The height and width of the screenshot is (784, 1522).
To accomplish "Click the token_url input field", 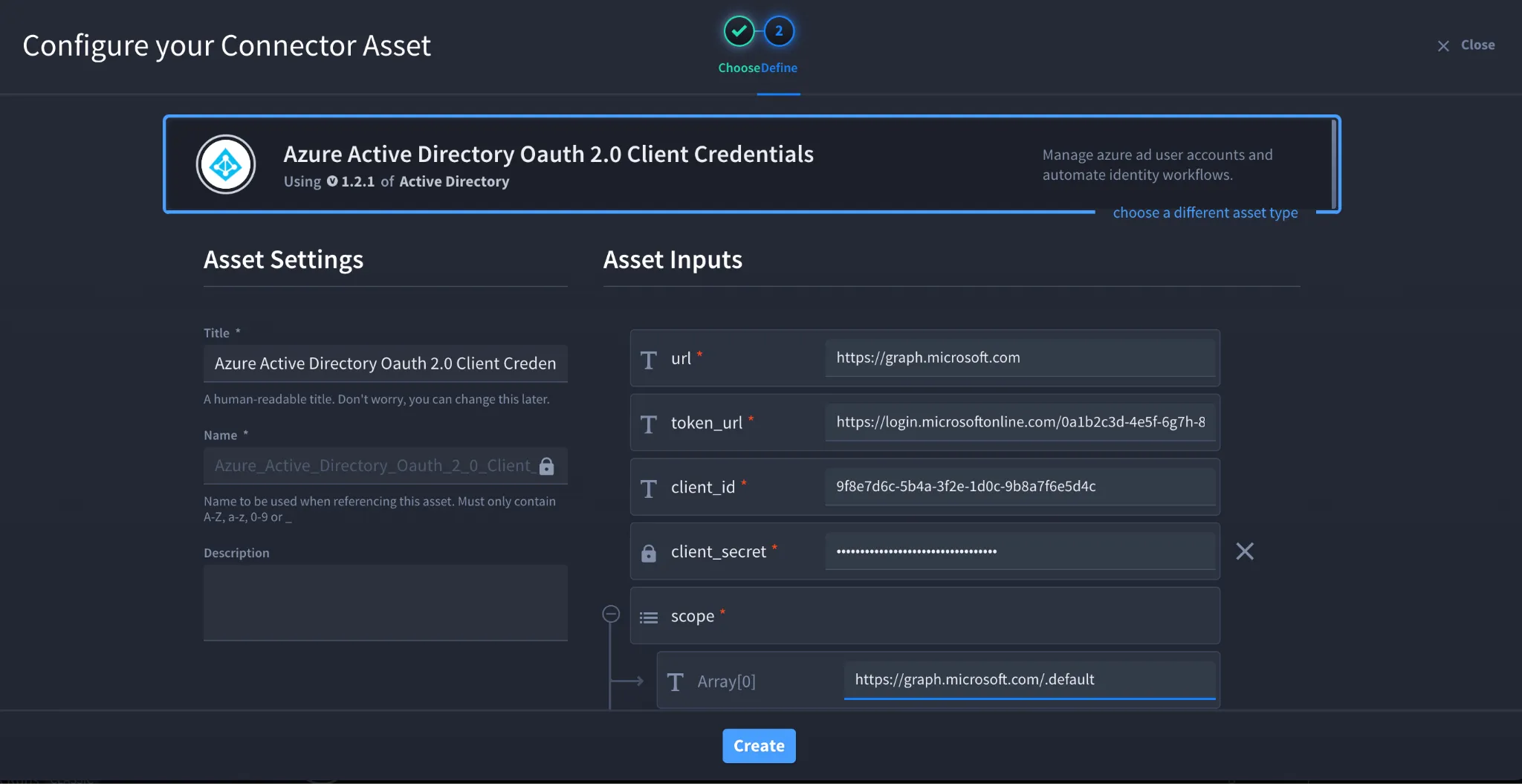I will [x=1020, y=422].
